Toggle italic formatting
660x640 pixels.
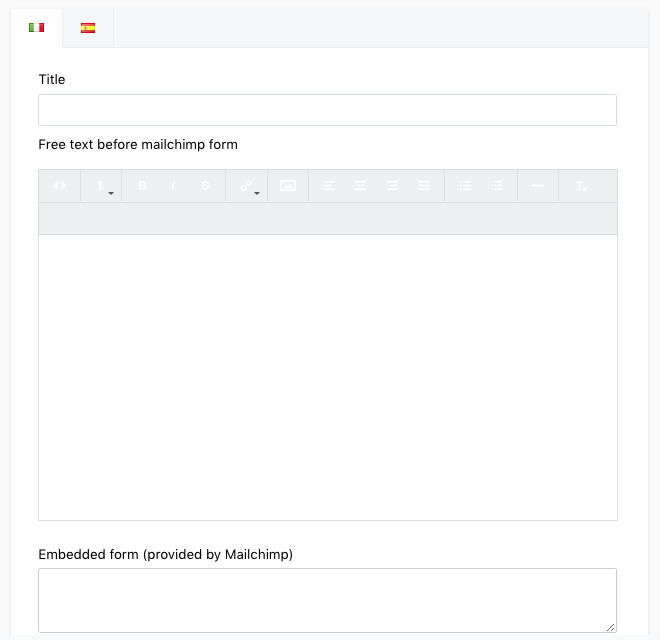click(x=173, y=186)
